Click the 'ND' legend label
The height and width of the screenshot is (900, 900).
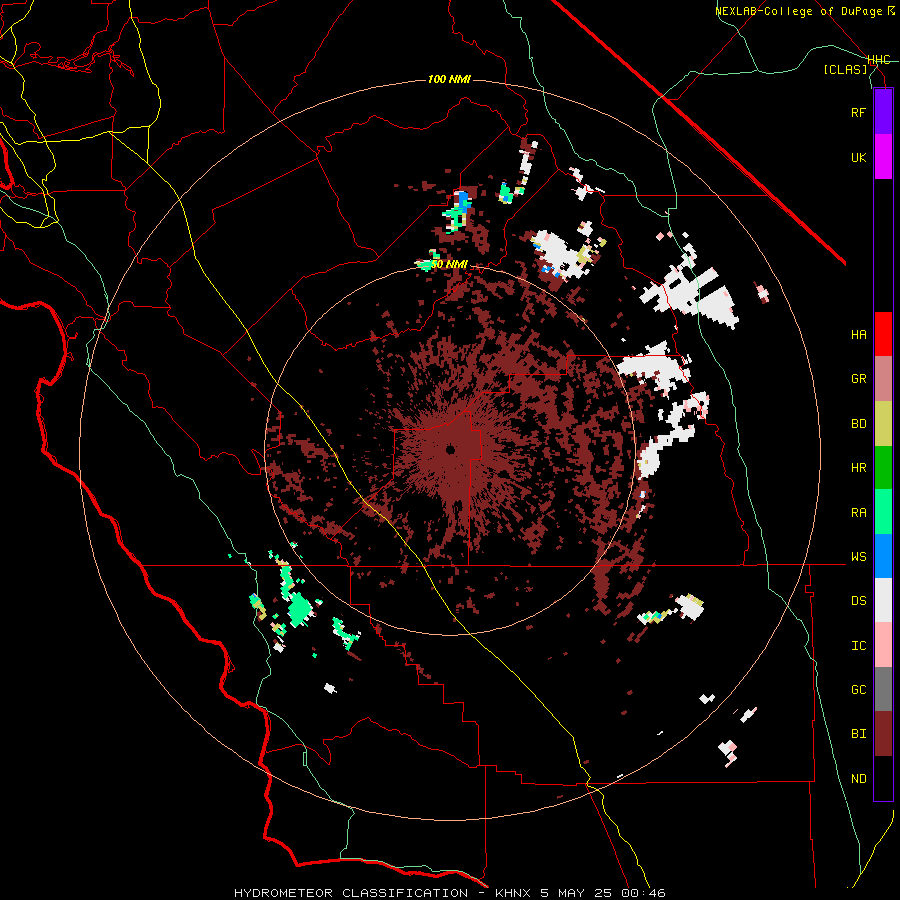[858, 779]
